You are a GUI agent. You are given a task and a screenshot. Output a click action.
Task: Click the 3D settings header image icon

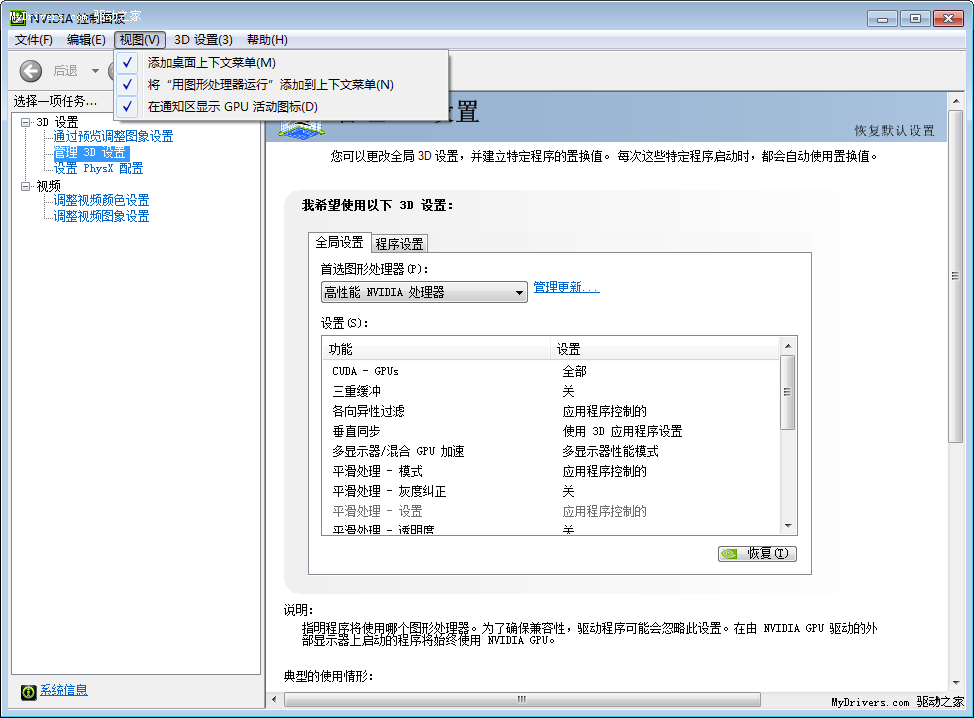coord(302,128)
